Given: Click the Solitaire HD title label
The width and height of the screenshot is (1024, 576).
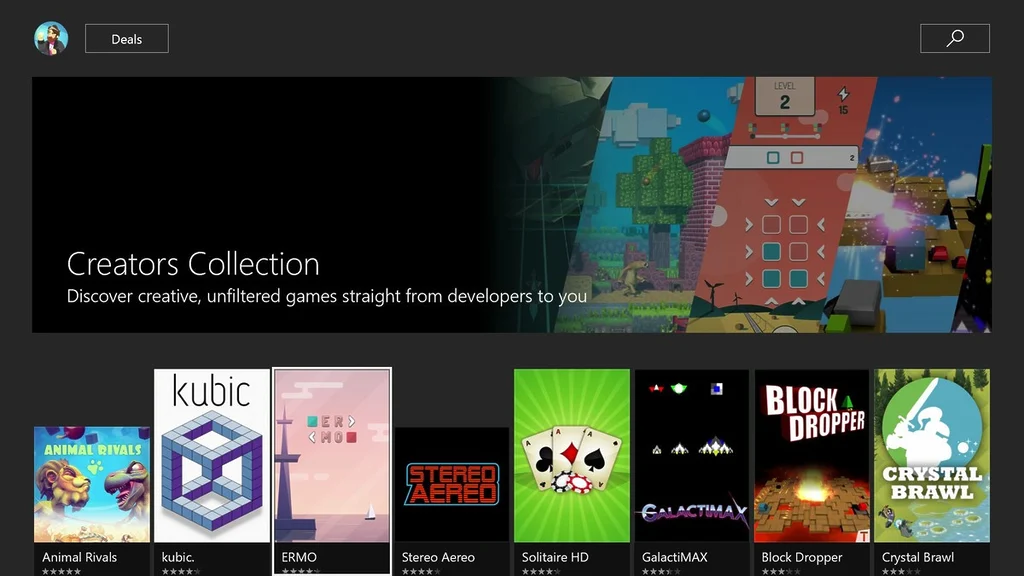Looking at the screenshot, I should tap(555, 557).
